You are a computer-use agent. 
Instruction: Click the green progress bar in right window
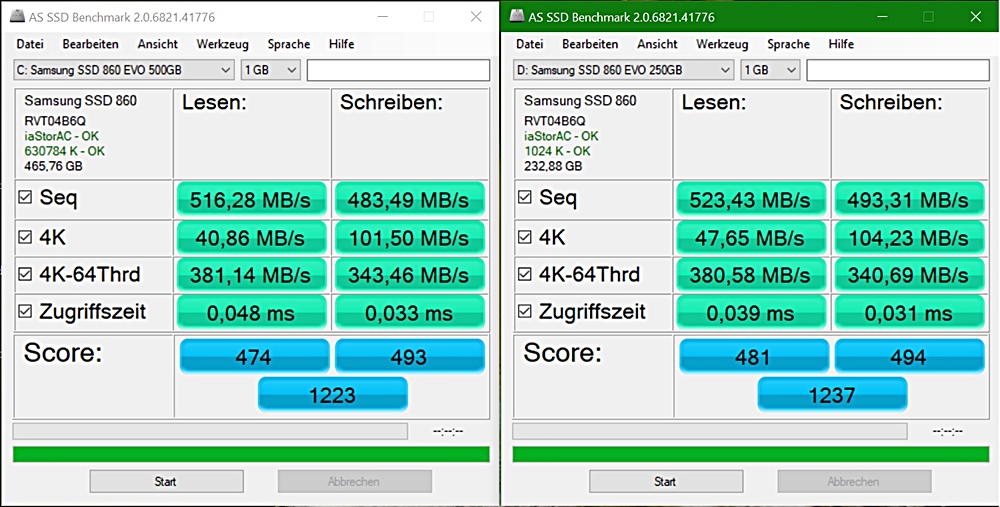(751, 454)
